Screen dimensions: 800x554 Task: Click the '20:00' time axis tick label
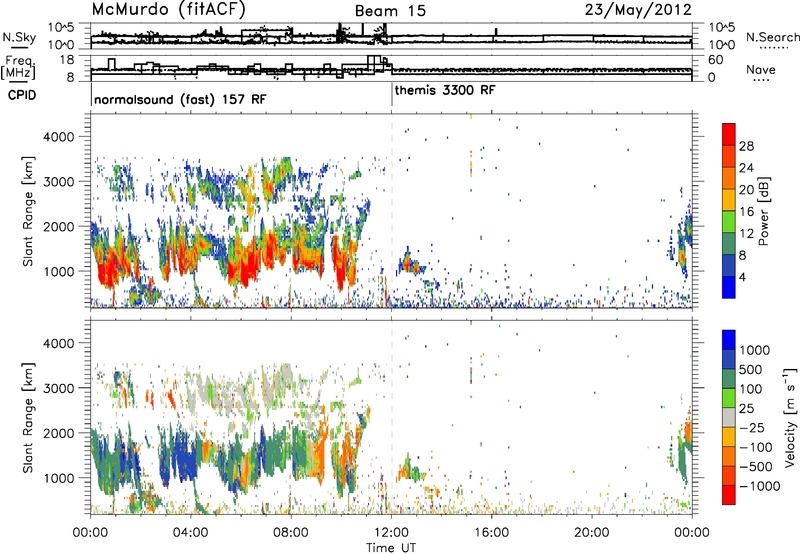point(592,533)
